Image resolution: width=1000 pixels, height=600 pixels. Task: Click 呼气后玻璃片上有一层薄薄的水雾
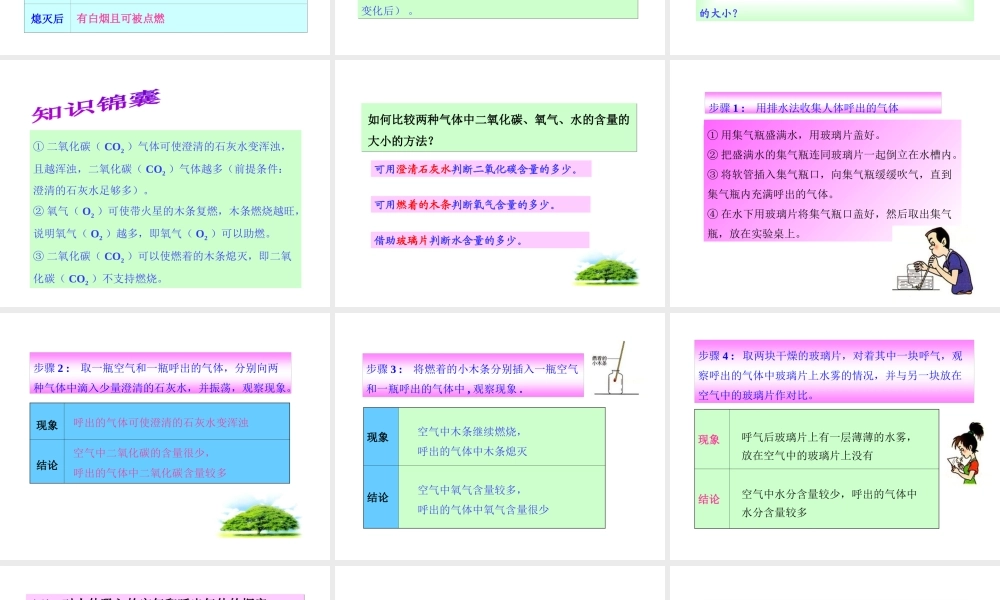[827, 437]
